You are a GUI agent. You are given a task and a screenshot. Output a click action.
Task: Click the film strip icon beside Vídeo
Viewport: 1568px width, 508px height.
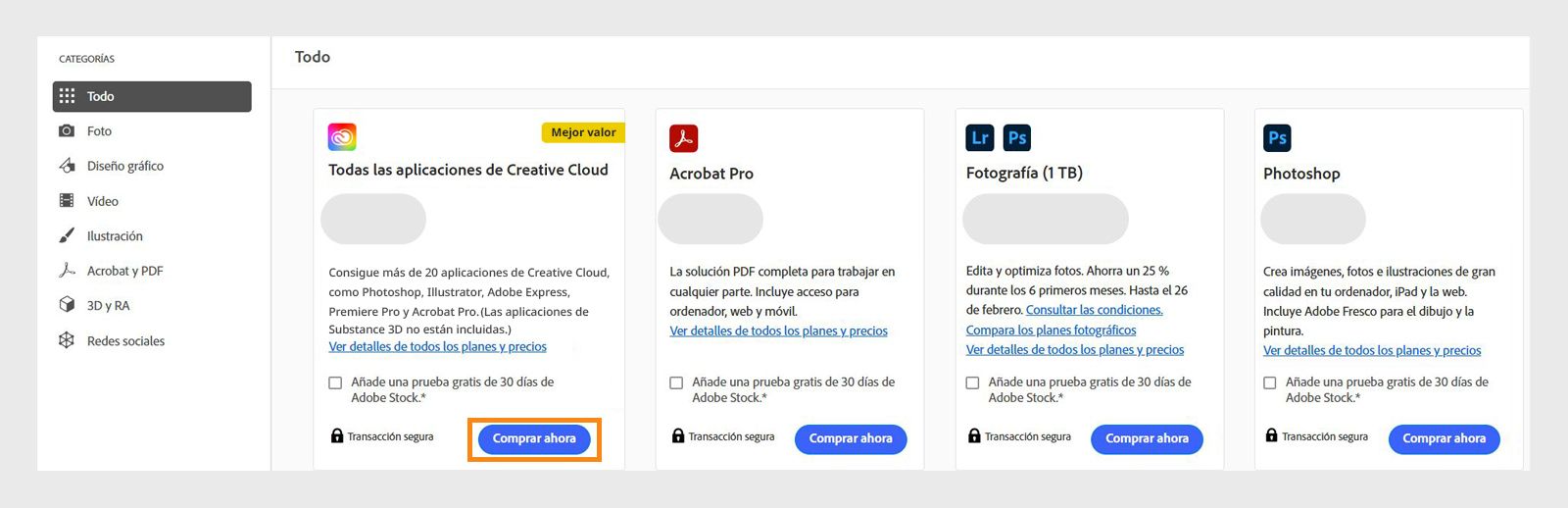(67, 201)
